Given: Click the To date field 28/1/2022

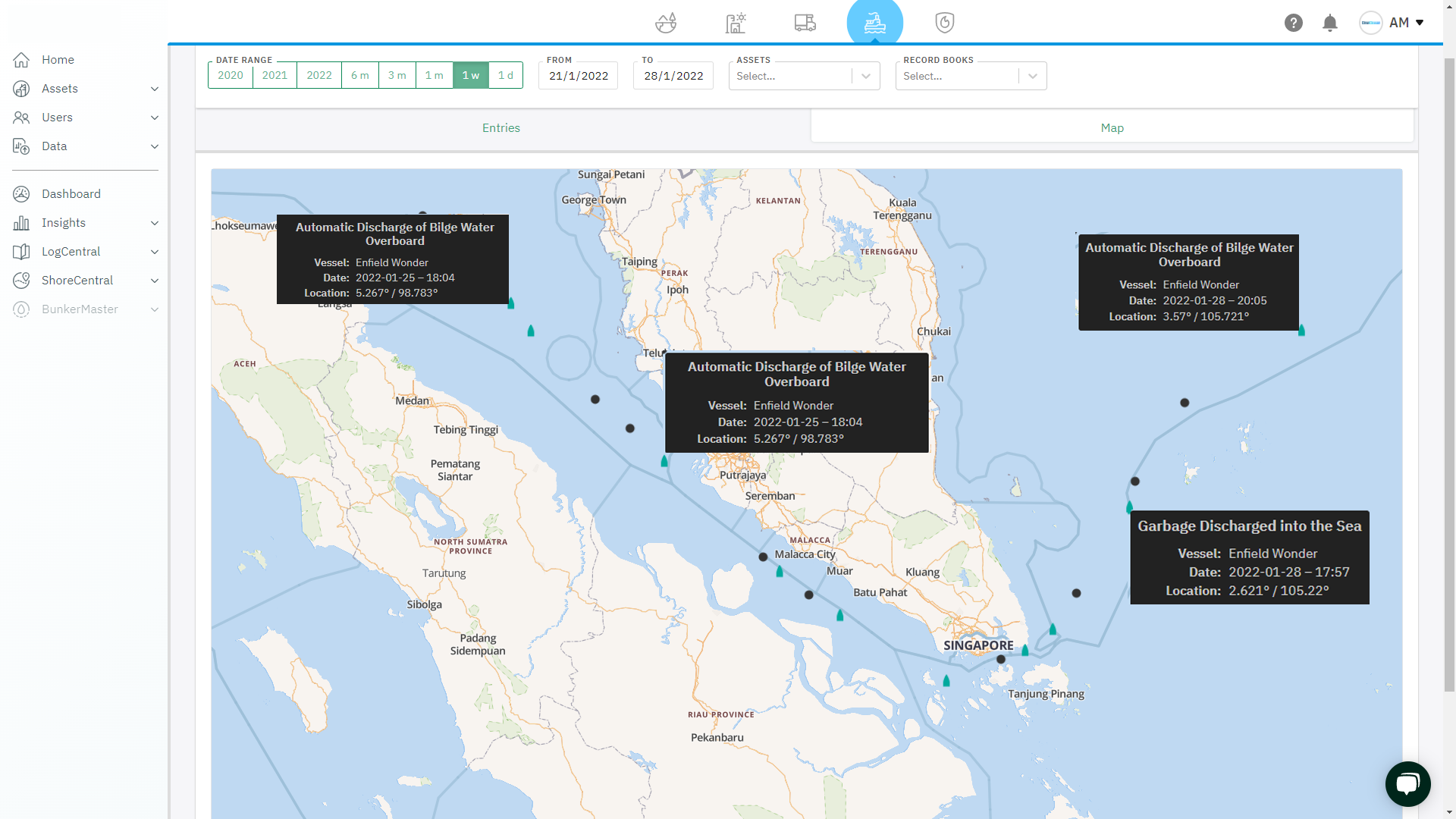Looking at the screenshot, I should click(673, 76).
